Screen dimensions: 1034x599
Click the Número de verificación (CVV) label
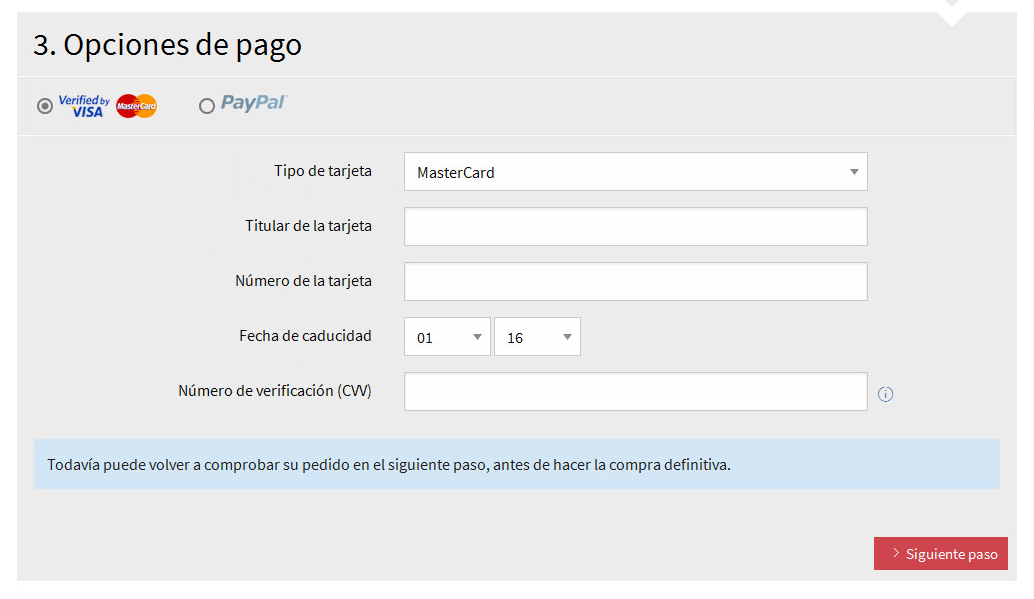point(274,391)
